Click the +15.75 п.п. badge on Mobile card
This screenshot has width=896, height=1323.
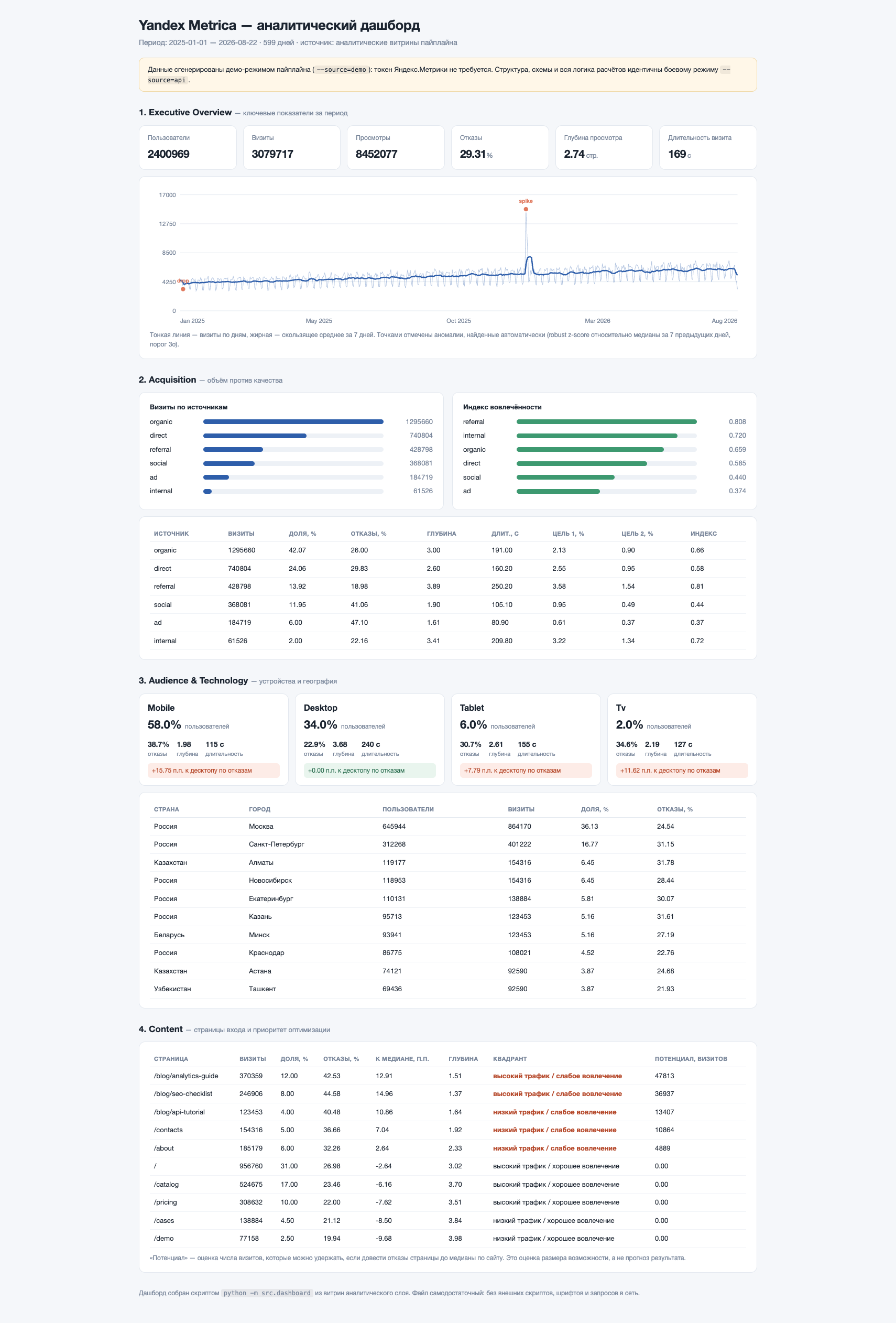coord(213,770)
